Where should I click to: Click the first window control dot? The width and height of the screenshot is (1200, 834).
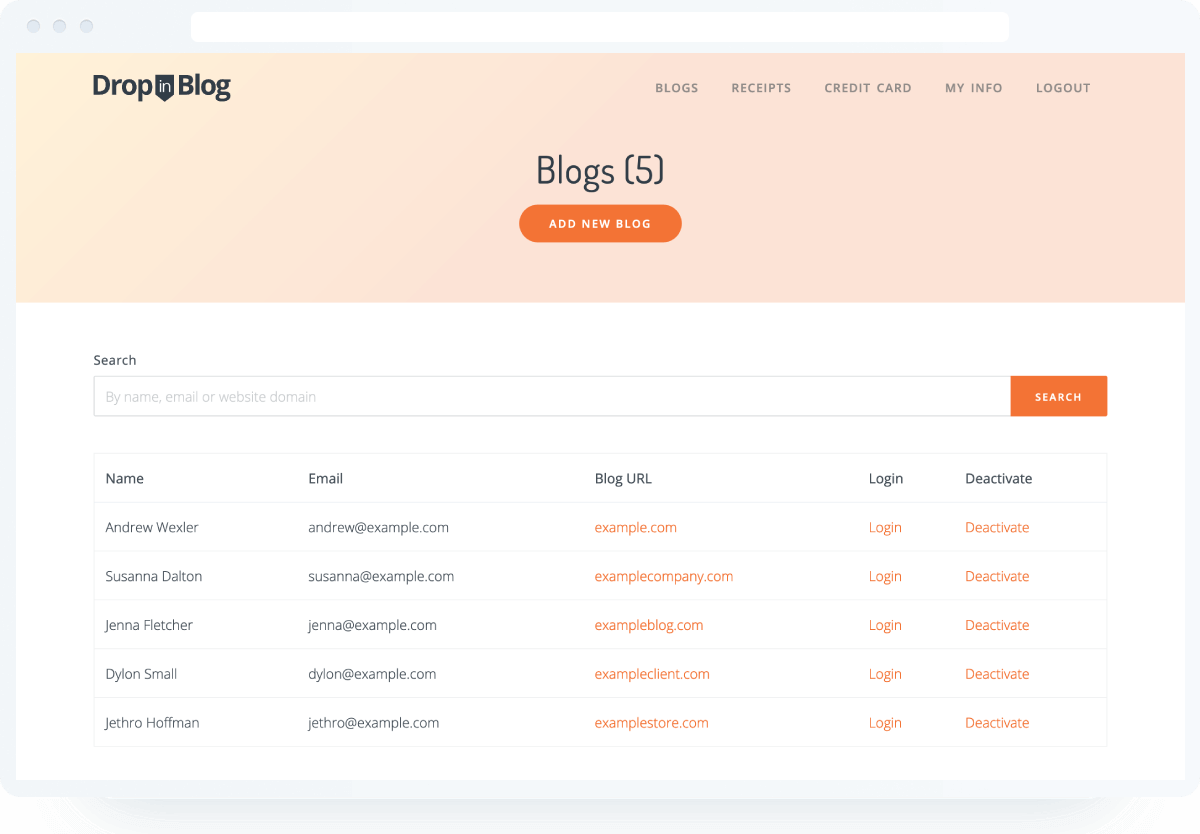pos(34,26)
